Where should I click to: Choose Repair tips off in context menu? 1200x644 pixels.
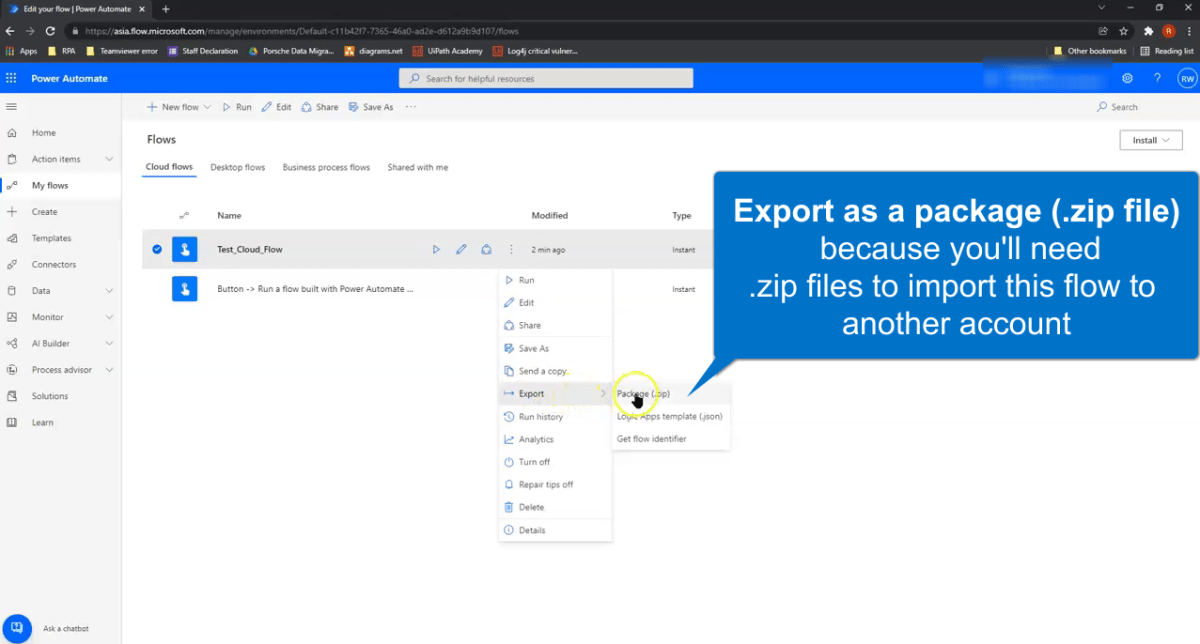[555, 485]
